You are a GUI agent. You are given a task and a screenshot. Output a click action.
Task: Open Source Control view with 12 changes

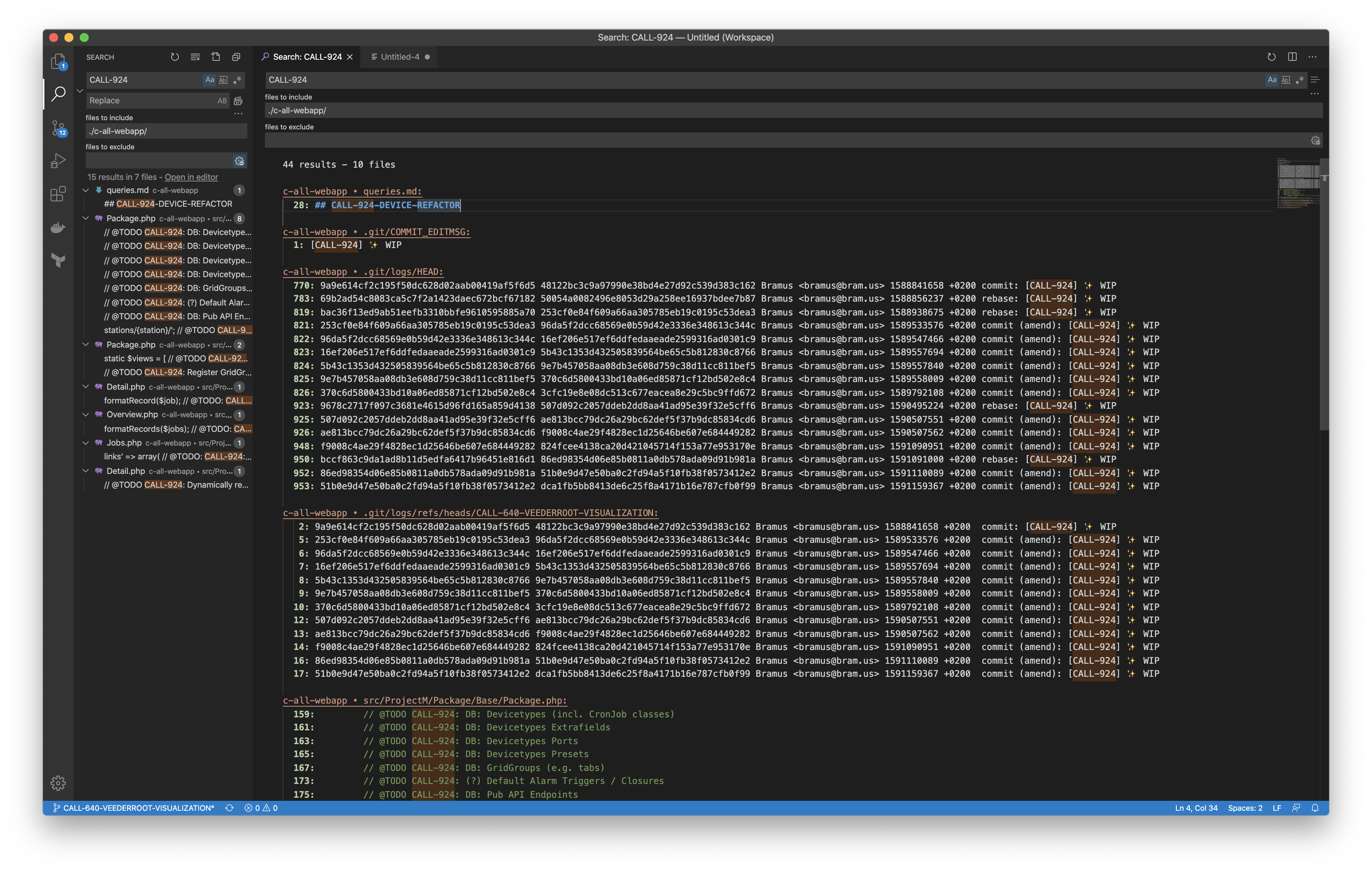tap(58, 128)
